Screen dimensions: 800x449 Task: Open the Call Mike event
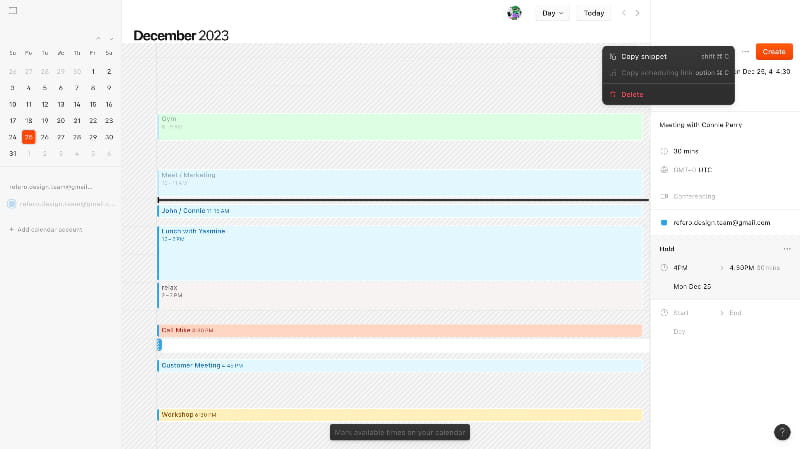coord(399,331)
